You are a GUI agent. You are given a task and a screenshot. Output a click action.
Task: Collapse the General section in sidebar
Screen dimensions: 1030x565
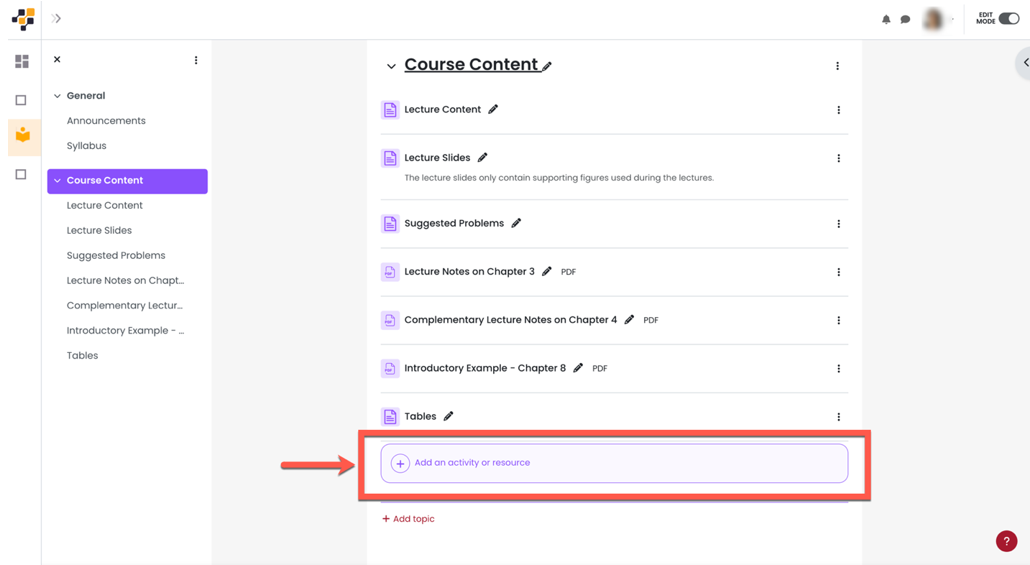click(x=57, y=96)
